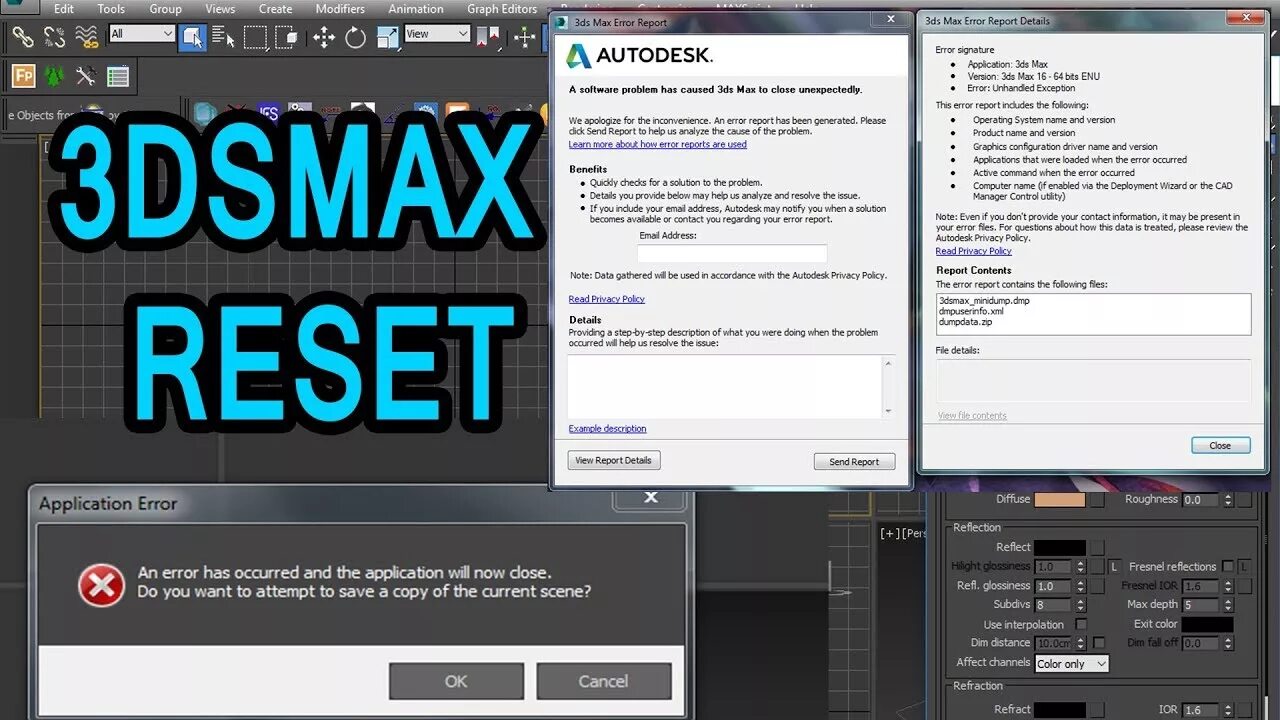
Task: Click the View Report Details button
Action: pos(614,460)
